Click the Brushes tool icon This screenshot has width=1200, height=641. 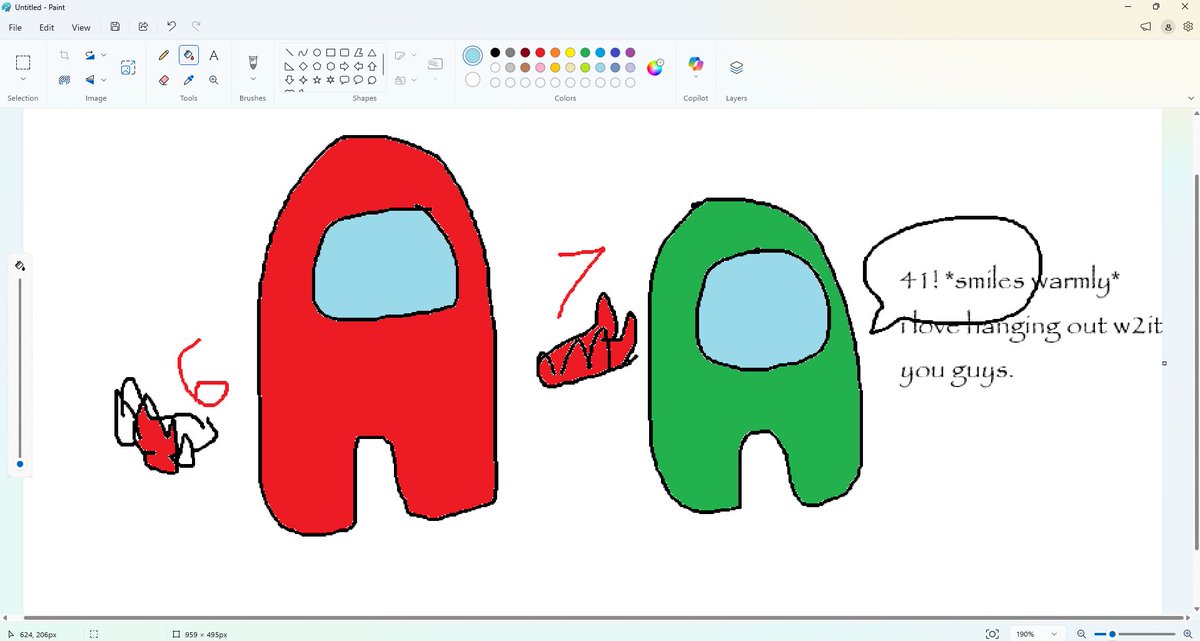click(x=253, y=61)
